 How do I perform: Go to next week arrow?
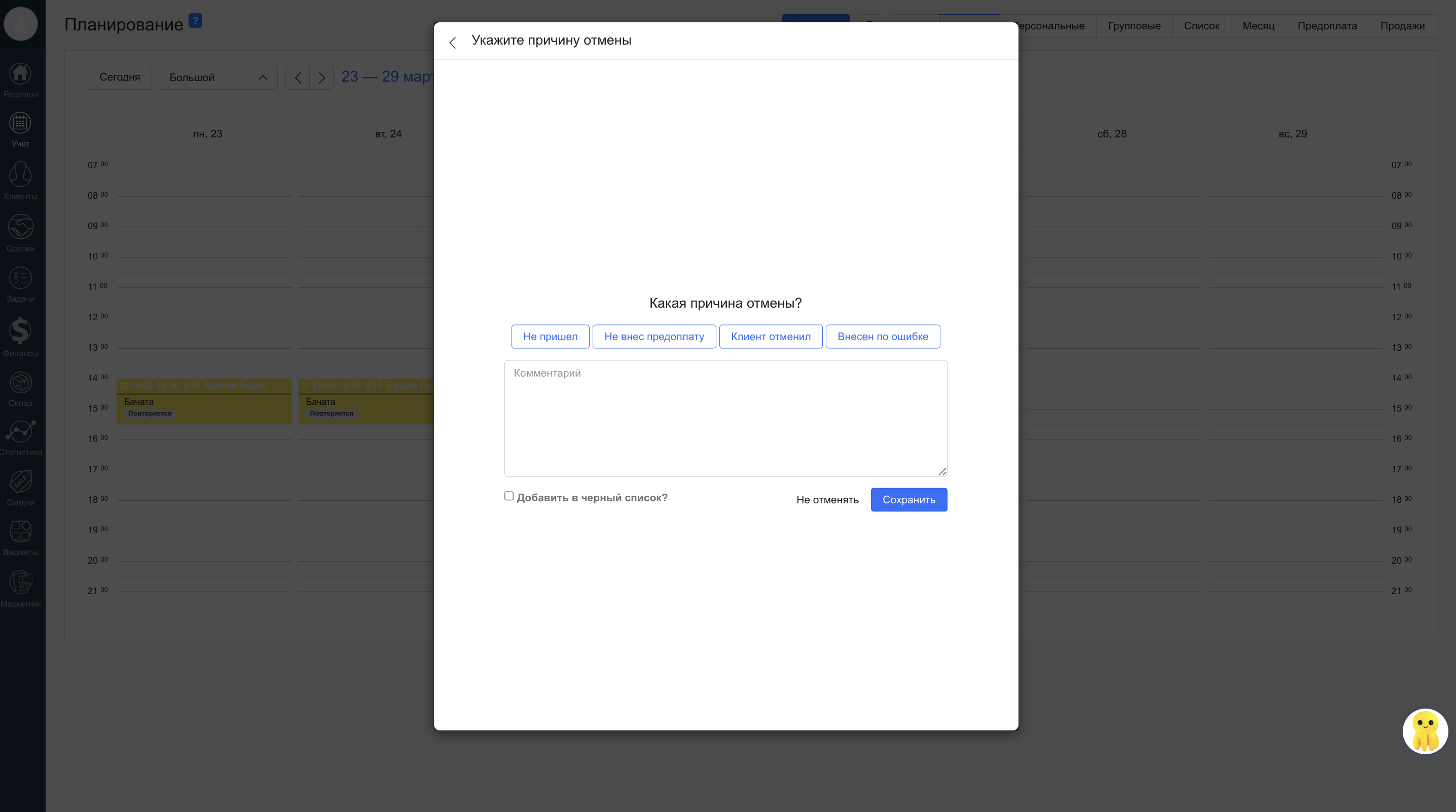tap(321, 78)
